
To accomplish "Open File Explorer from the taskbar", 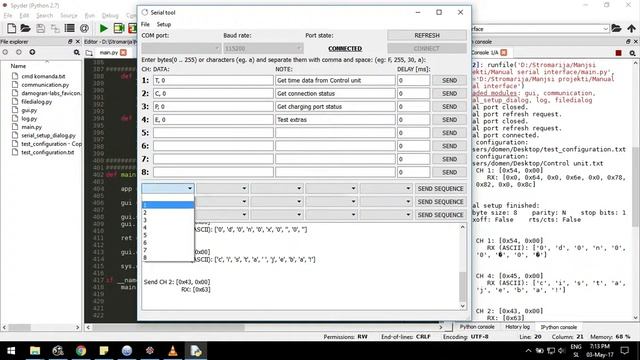I will (35, 351).
